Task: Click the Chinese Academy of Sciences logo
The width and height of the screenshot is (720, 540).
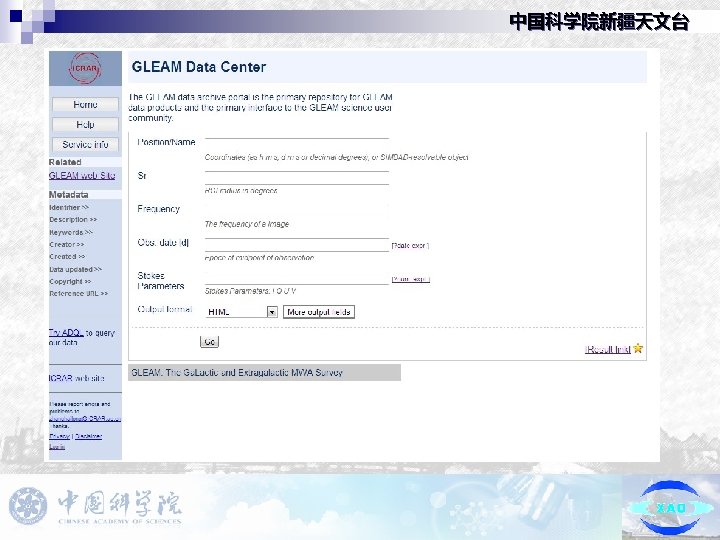Action: point(95,506)
